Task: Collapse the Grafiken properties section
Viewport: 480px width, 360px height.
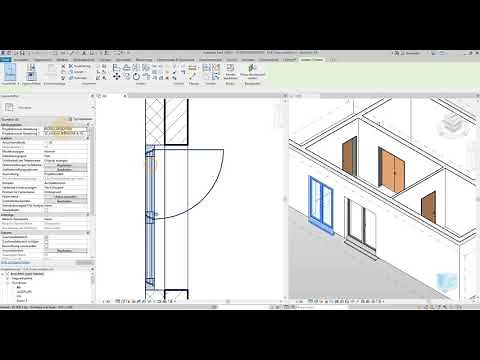Action: pyautogui.click(x=88, y=138)
